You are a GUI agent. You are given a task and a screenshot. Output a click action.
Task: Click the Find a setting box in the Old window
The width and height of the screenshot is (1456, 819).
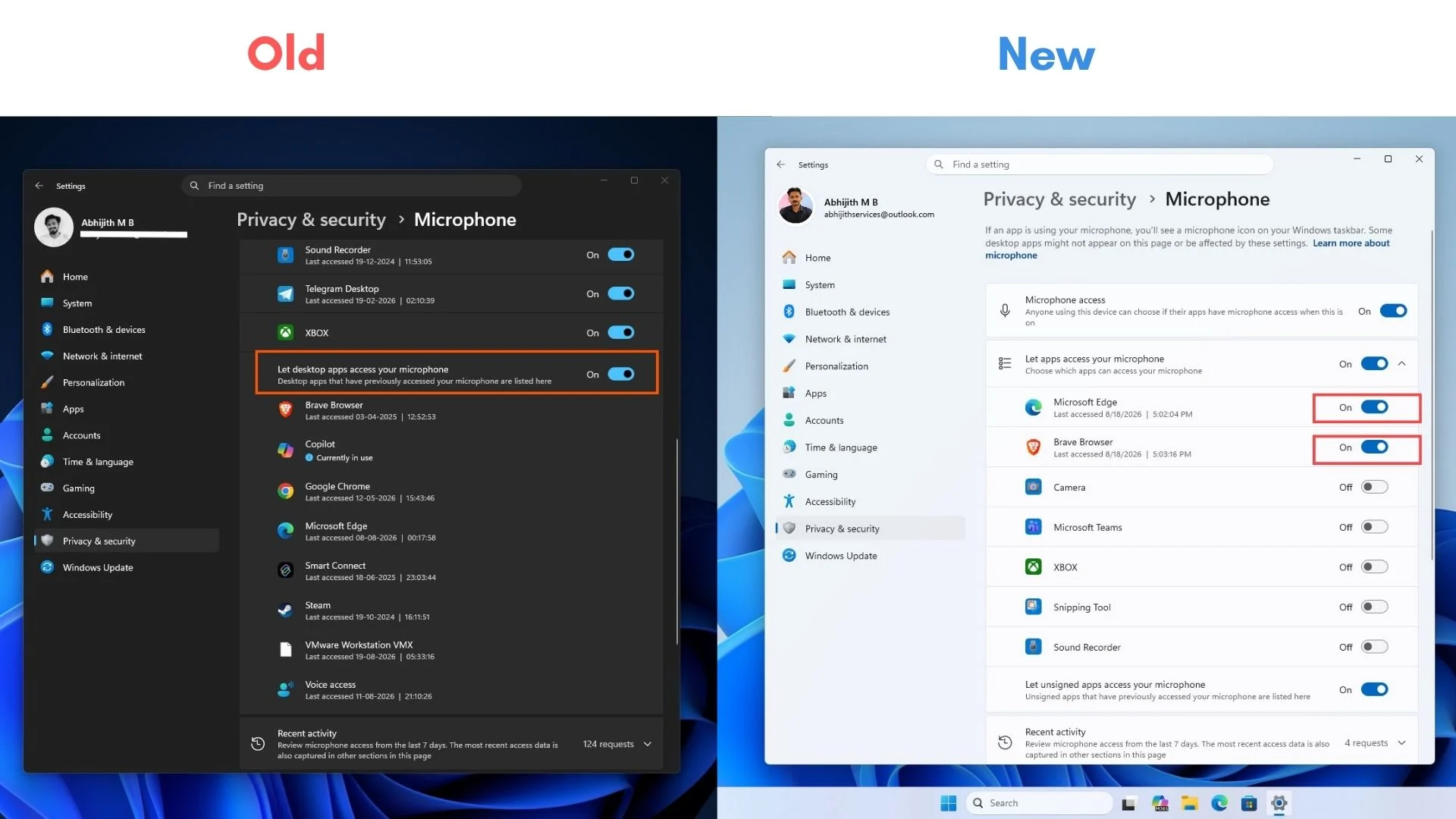[x=352, y=186]
